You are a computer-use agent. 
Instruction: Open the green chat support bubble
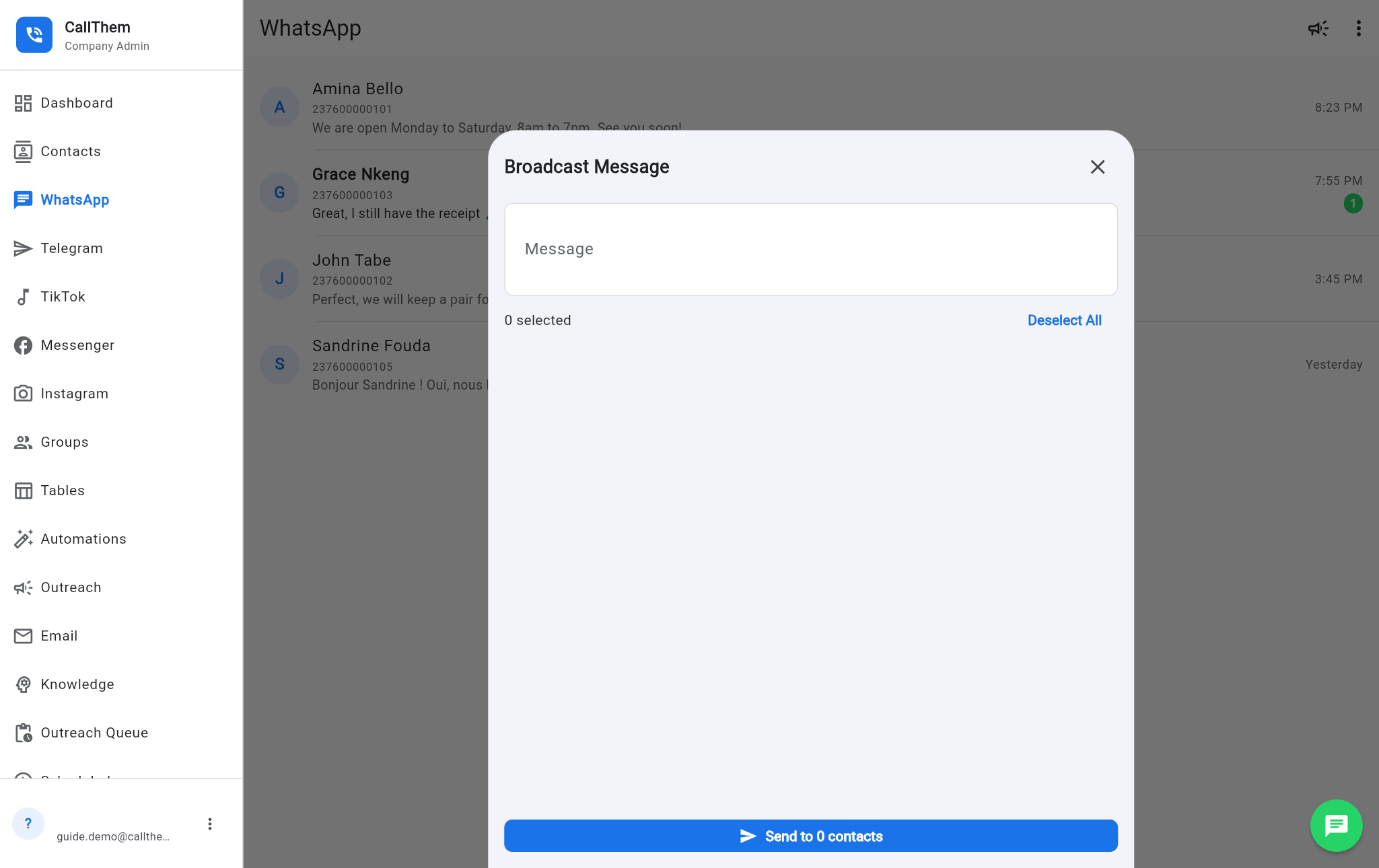click(1336, 825)
